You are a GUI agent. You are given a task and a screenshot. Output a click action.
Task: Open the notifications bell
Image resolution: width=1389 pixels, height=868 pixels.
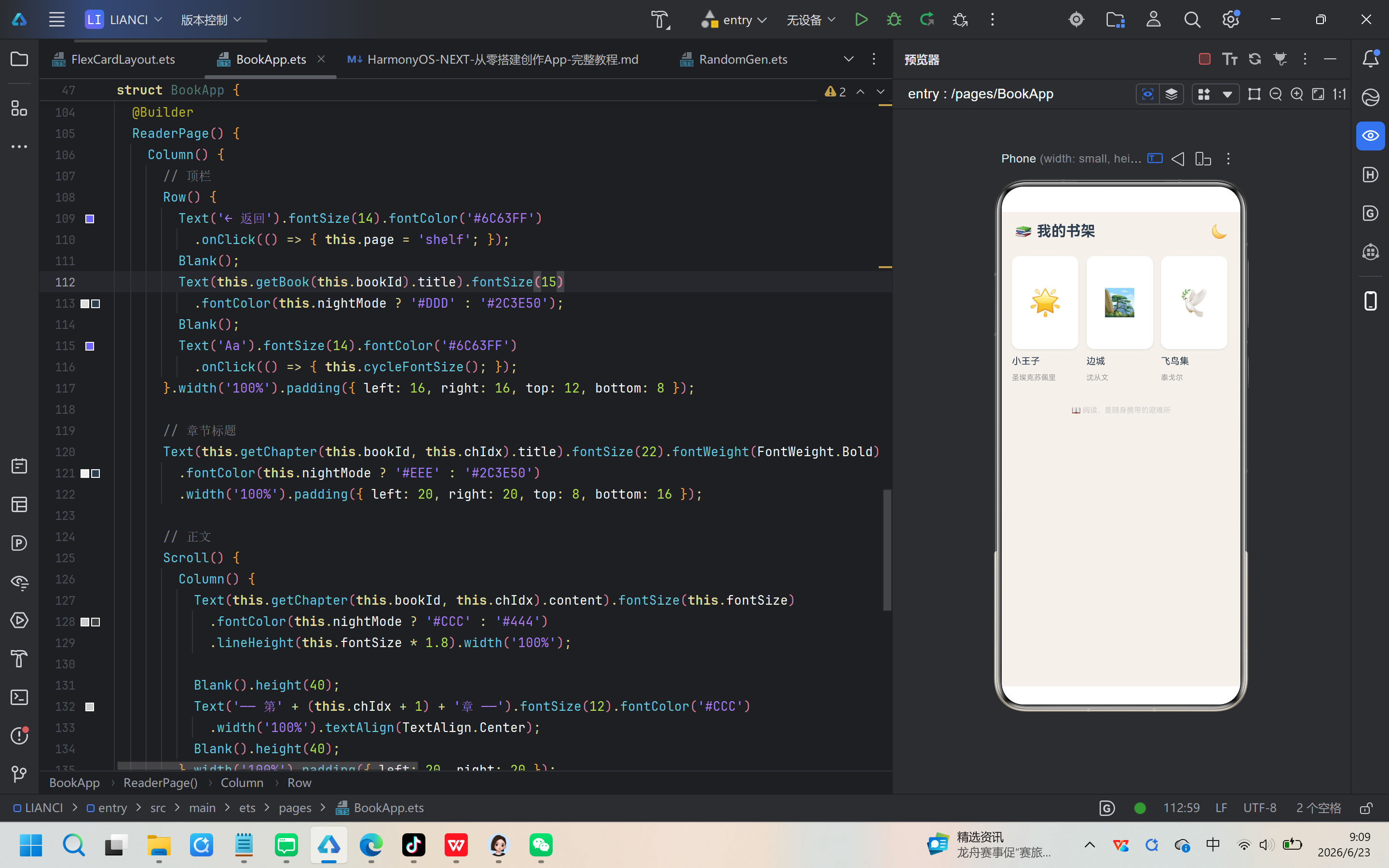point(1370,58)
